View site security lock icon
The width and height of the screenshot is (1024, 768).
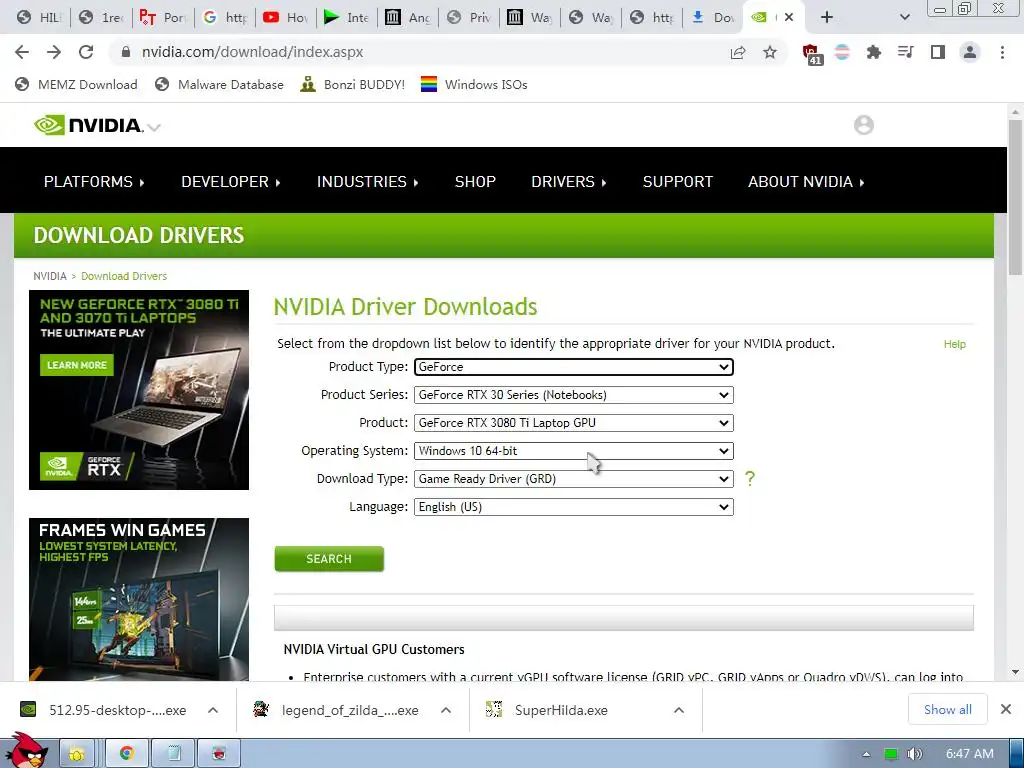click(x=126, y=52)
